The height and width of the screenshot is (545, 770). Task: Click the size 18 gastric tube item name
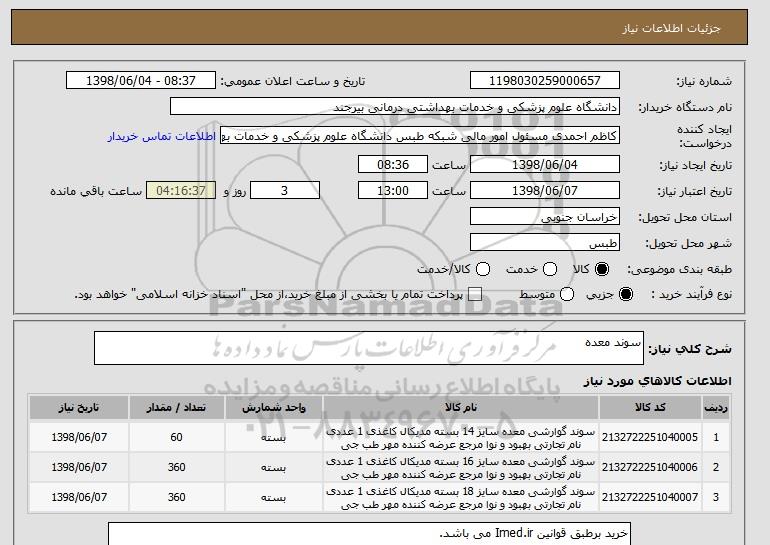[x=461, y=498]
